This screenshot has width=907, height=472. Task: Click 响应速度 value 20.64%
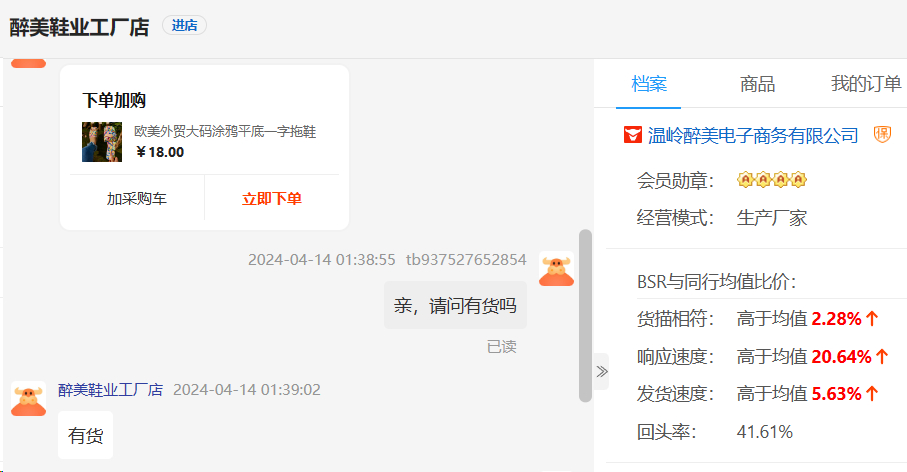(x=842, y=356)
